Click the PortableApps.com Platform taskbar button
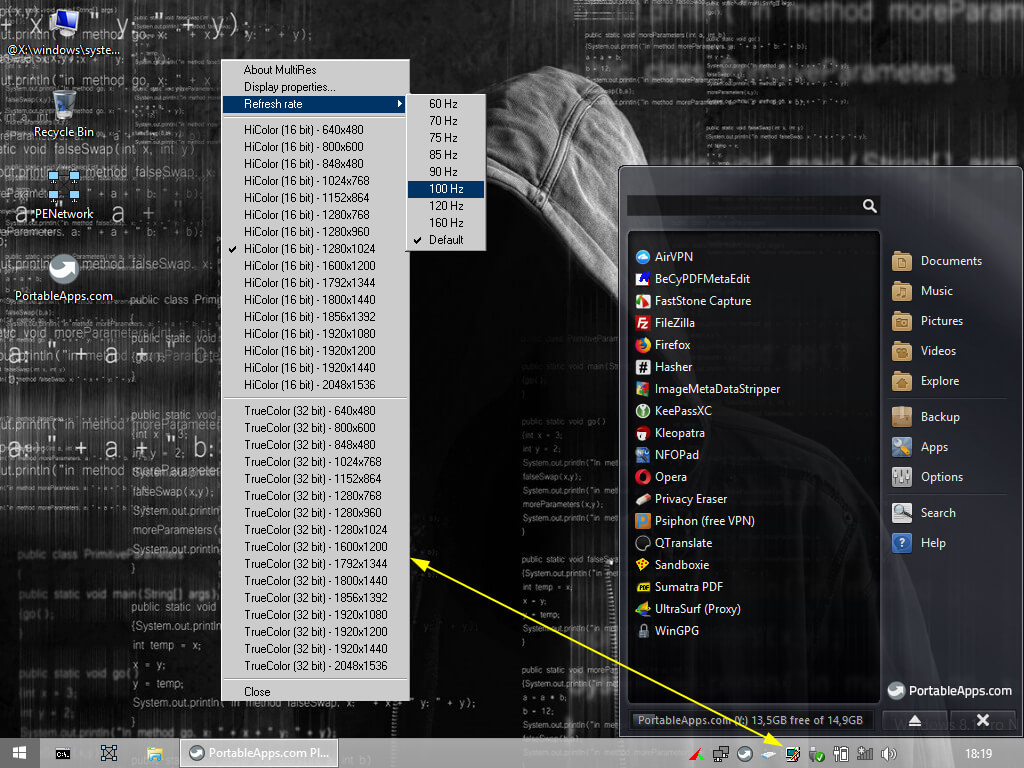The height and width of the screenshot is (768, 1024). [x=259, y=753]
